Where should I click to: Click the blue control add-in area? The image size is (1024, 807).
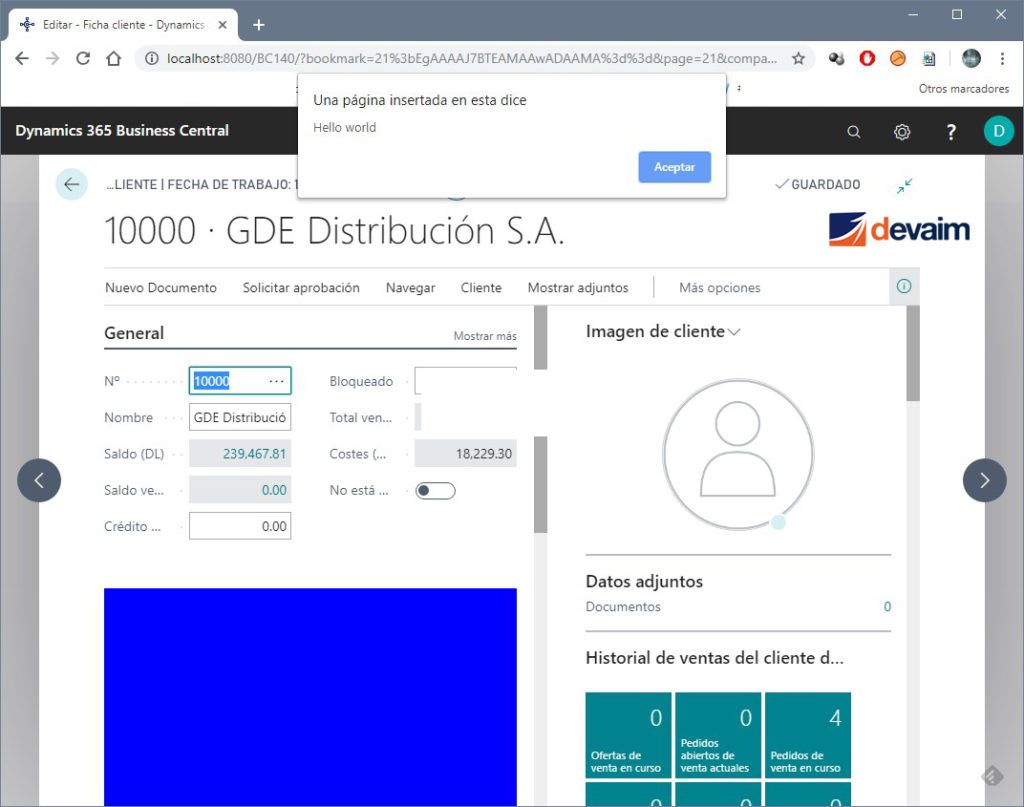pyautogui.click(x=310, y=697)
